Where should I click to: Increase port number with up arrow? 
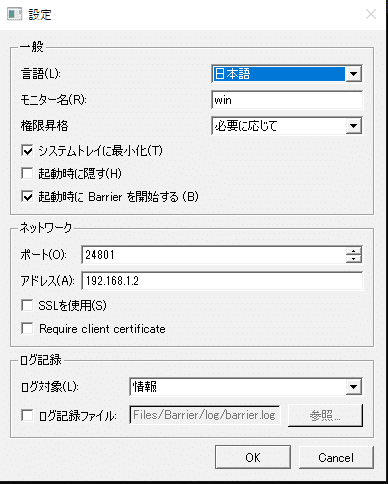click(353, 251)
